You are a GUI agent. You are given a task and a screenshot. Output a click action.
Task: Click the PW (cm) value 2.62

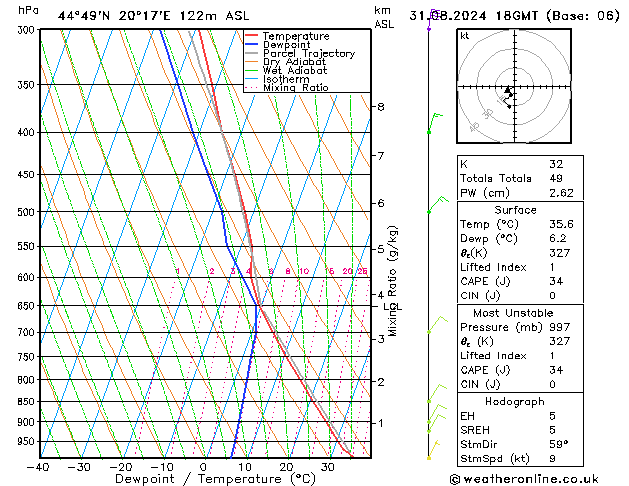(557, 192)
